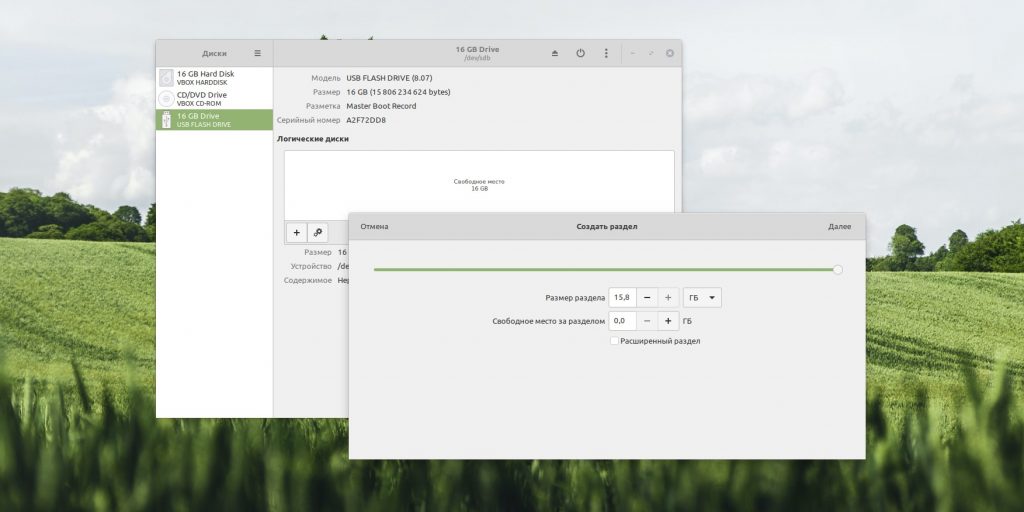Increase free space after partition with plus
Screen dimensions: 1024x512
[668, 321]
